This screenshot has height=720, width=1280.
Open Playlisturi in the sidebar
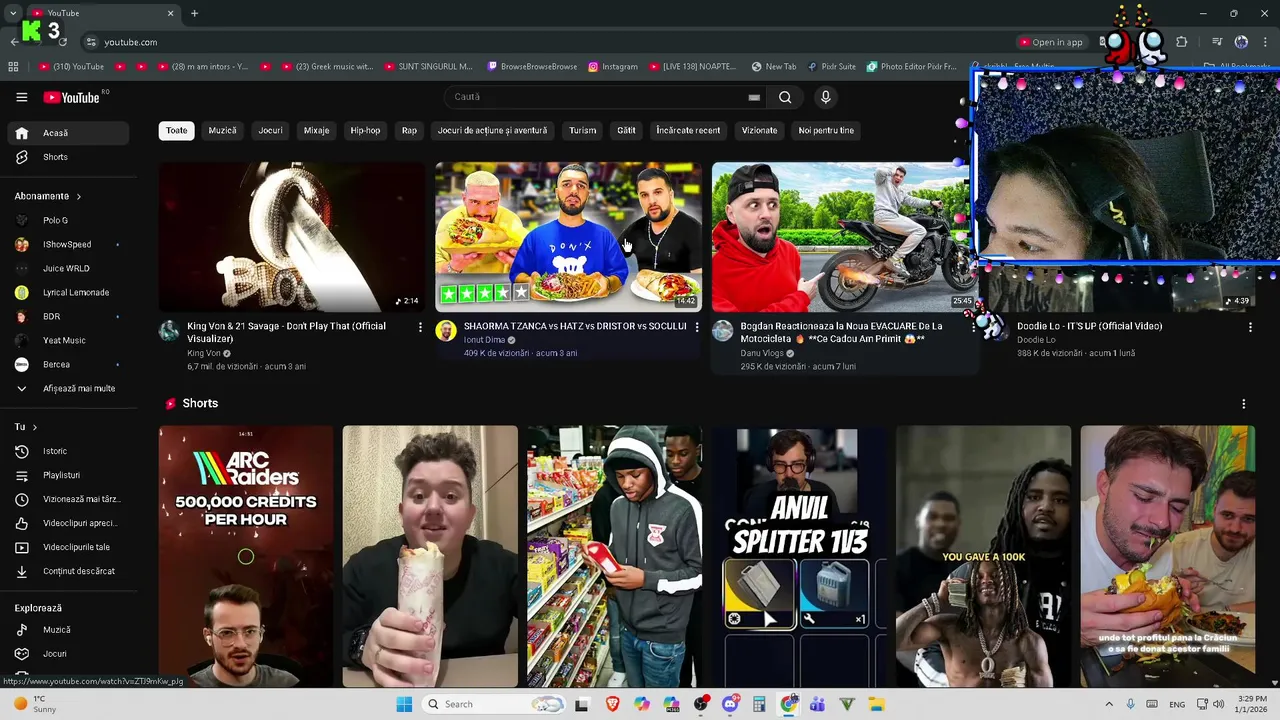[68, 475]
